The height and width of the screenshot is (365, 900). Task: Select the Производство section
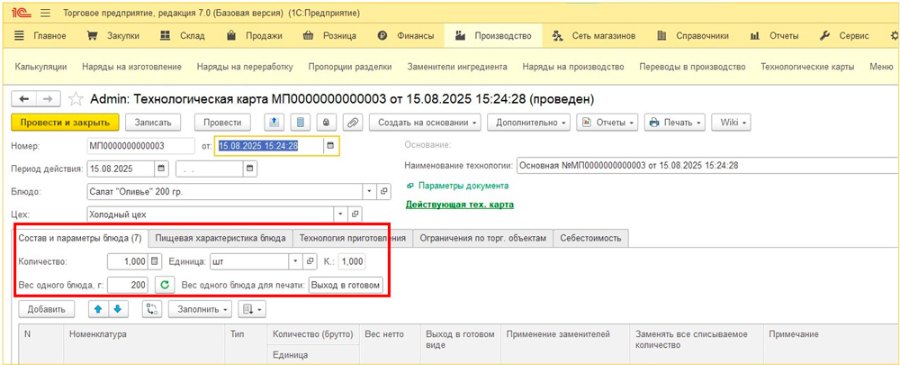pyautogui.click(x=494, y=36)
